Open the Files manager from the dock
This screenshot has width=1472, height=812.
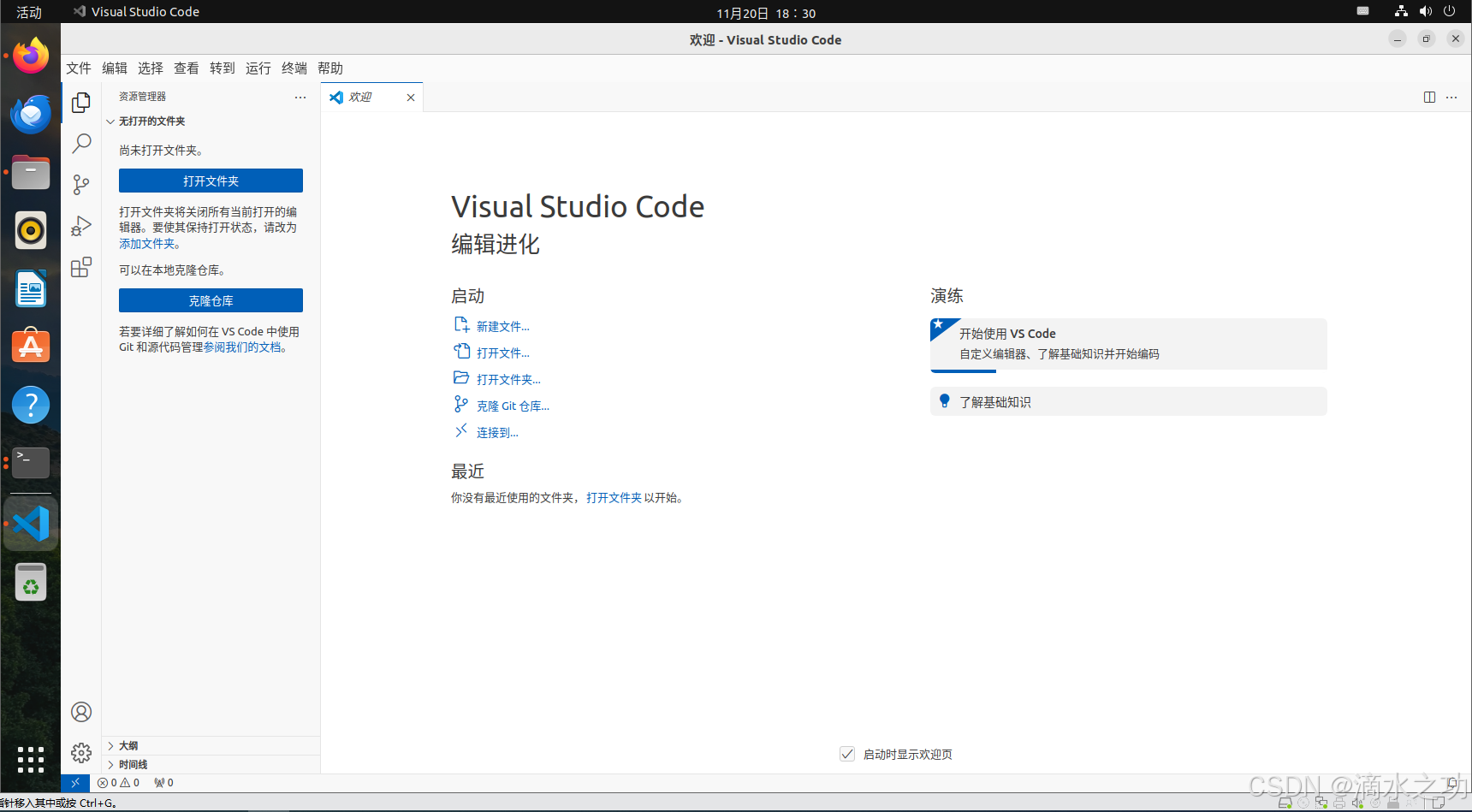coord(31,173)
